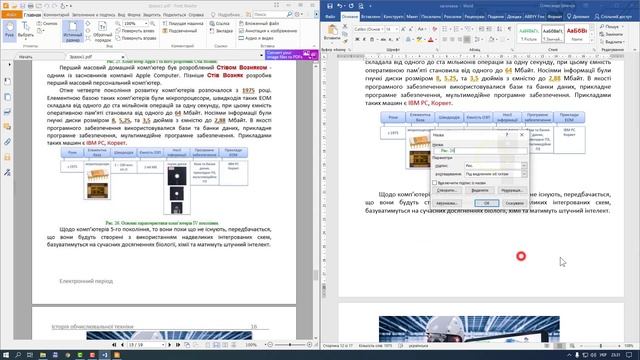Switch to Foxit Start (Начать) document tab

(x=26, y=57)
